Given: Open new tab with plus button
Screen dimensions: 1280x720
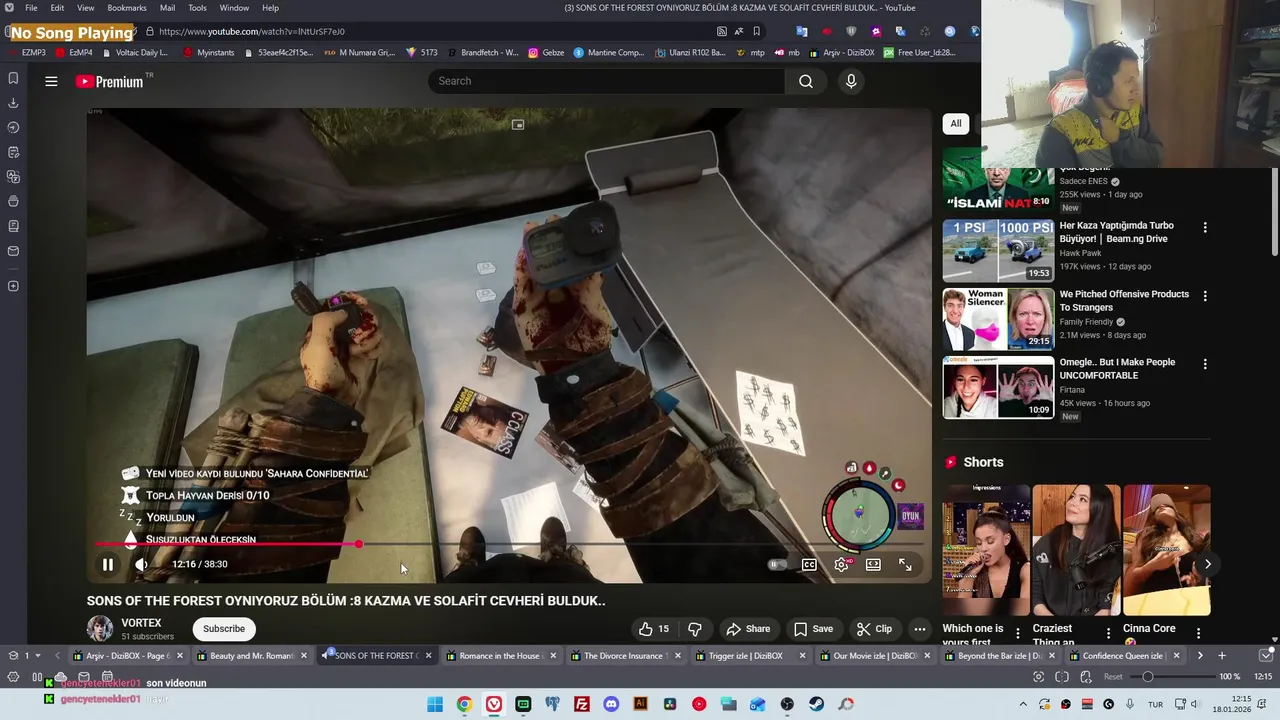Looking at the screenshot, I should point(1222,656).
